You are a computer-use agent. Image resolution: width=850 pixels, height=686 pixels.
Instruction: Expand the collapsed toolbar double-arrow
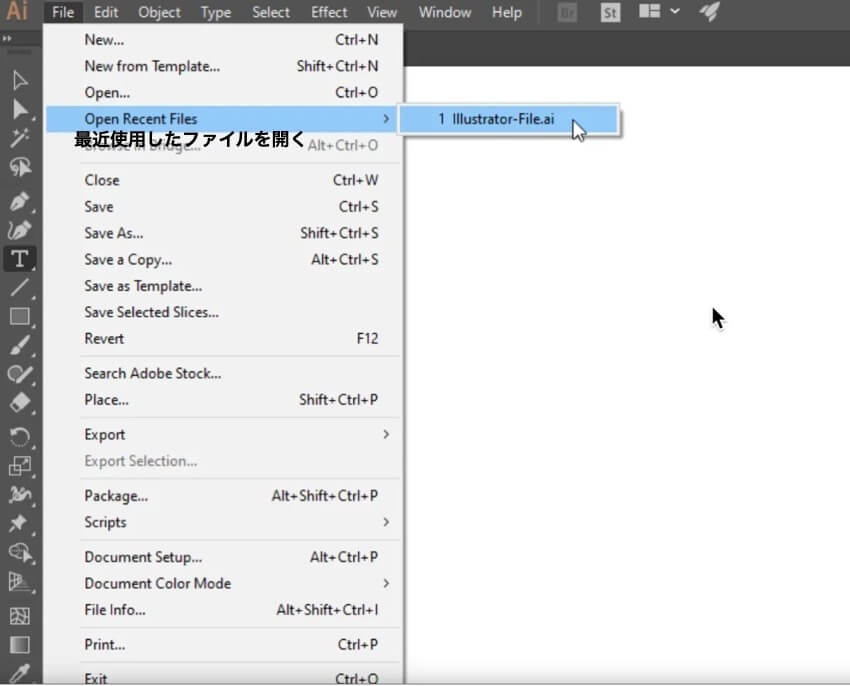point(9,39)
